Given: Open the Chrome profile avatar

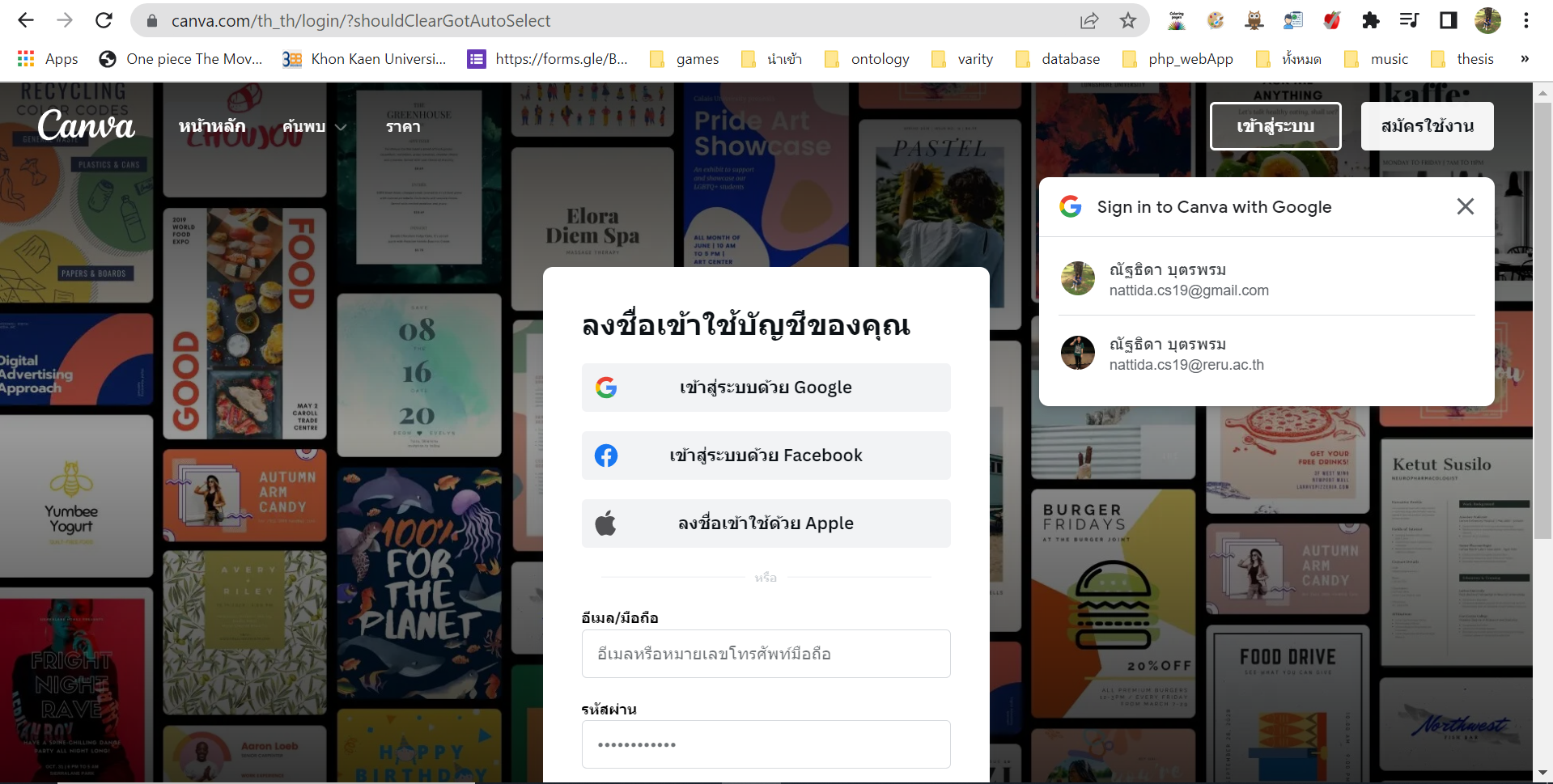Looking at the screenshot, I should click(1487, 21).
